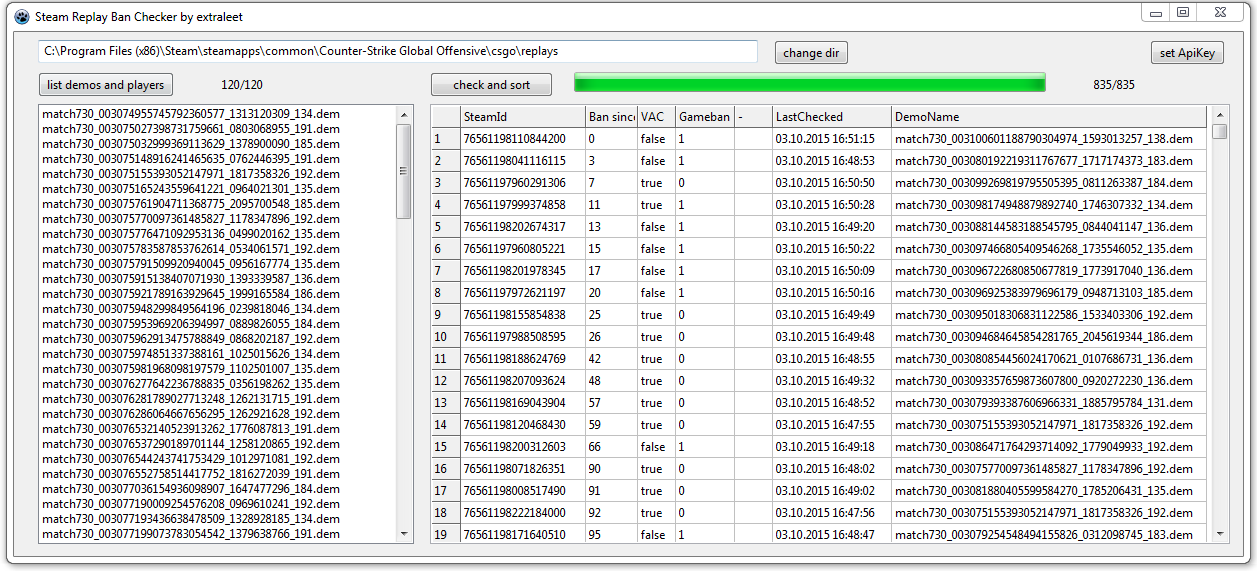This screenshot has height=571, width=1257.
Task: Click results table scrollbar thumb
Action: point(1220,131)
